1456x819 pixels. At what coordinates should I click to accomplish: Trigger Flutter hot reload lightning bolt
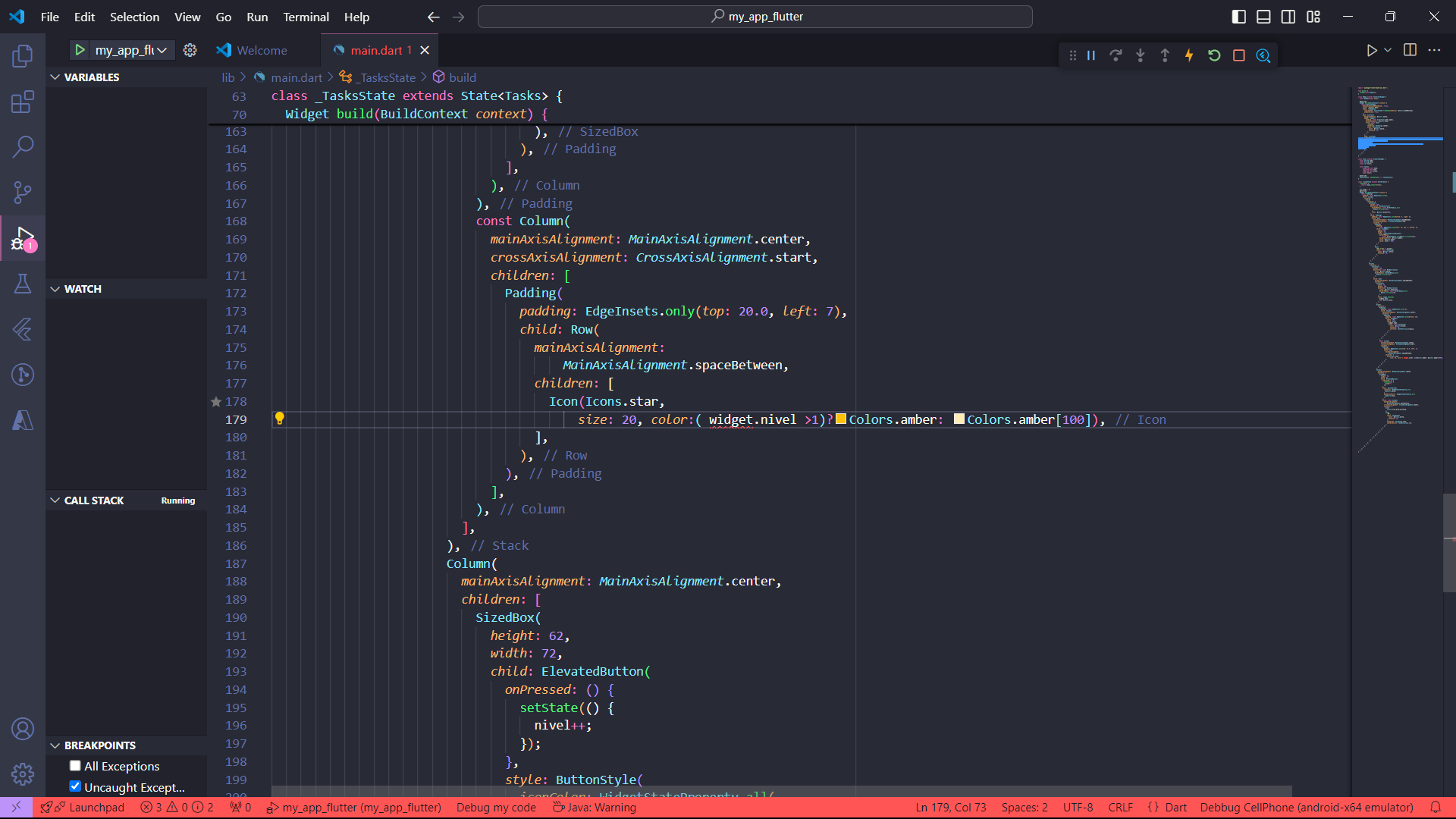click(x=1189, y=55)
